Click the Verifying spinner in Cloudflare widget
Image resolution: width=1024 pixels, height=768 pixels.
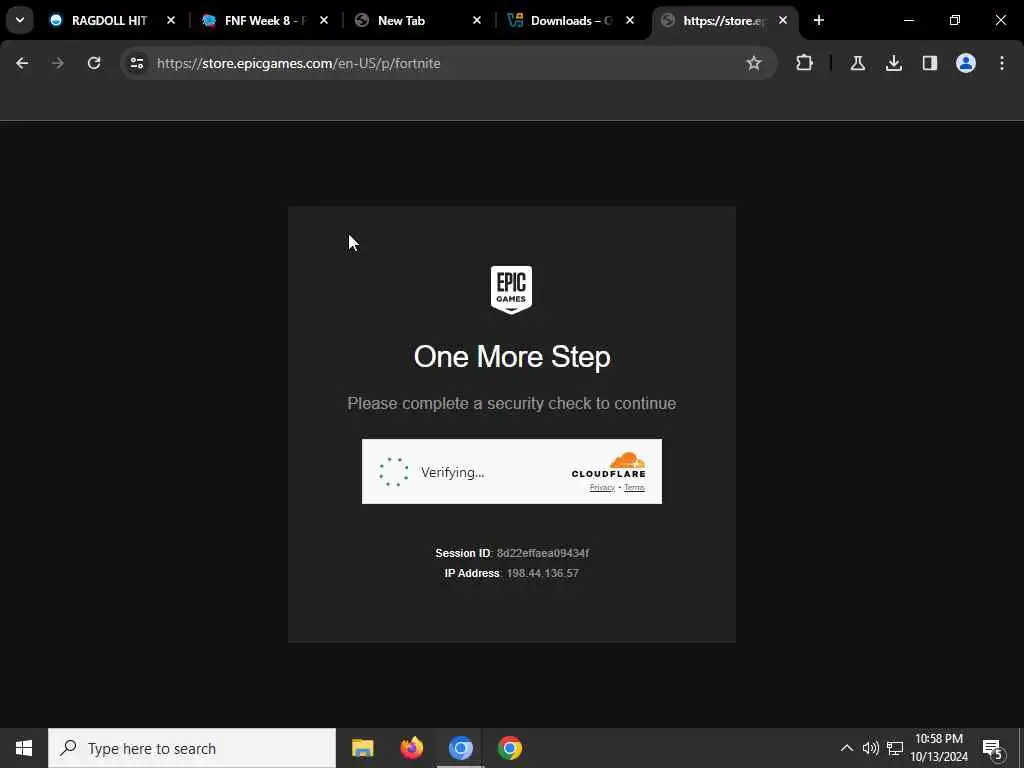[x=394, y=472]
